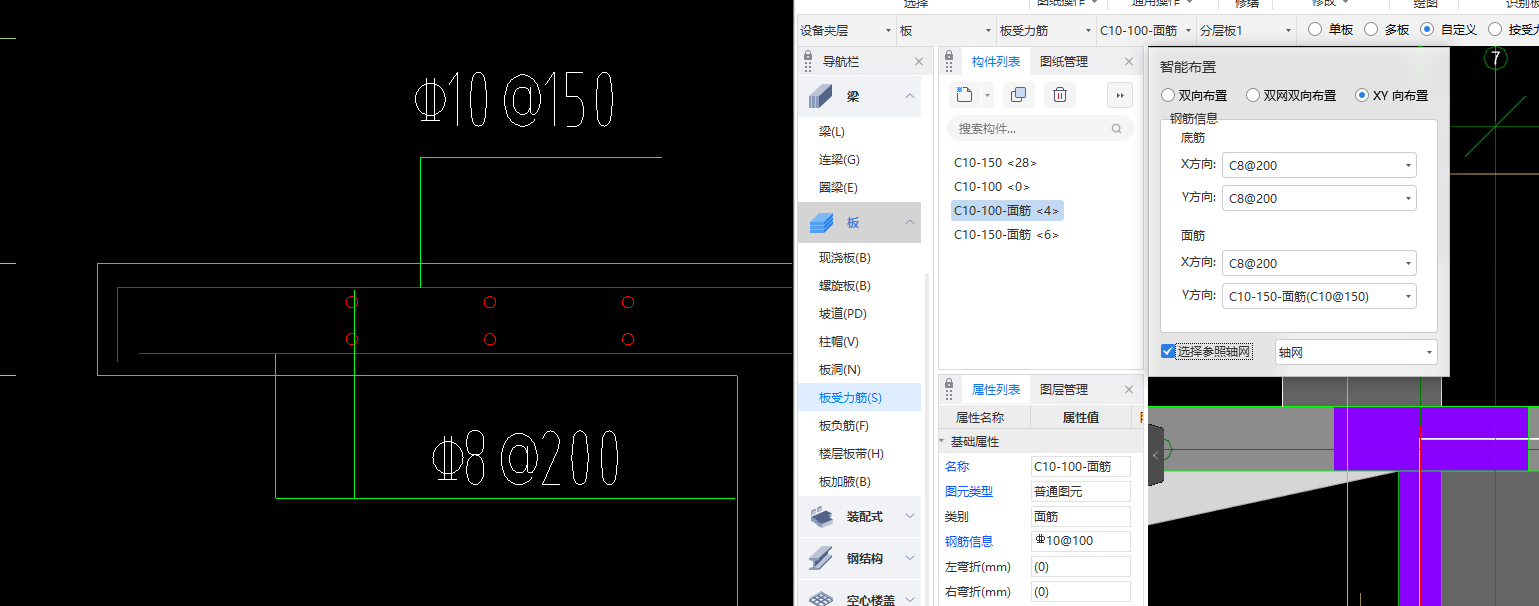The image size is (1539, 606).
Task: Select the 双向布置 radio button
Action: tap(1167, 96)
